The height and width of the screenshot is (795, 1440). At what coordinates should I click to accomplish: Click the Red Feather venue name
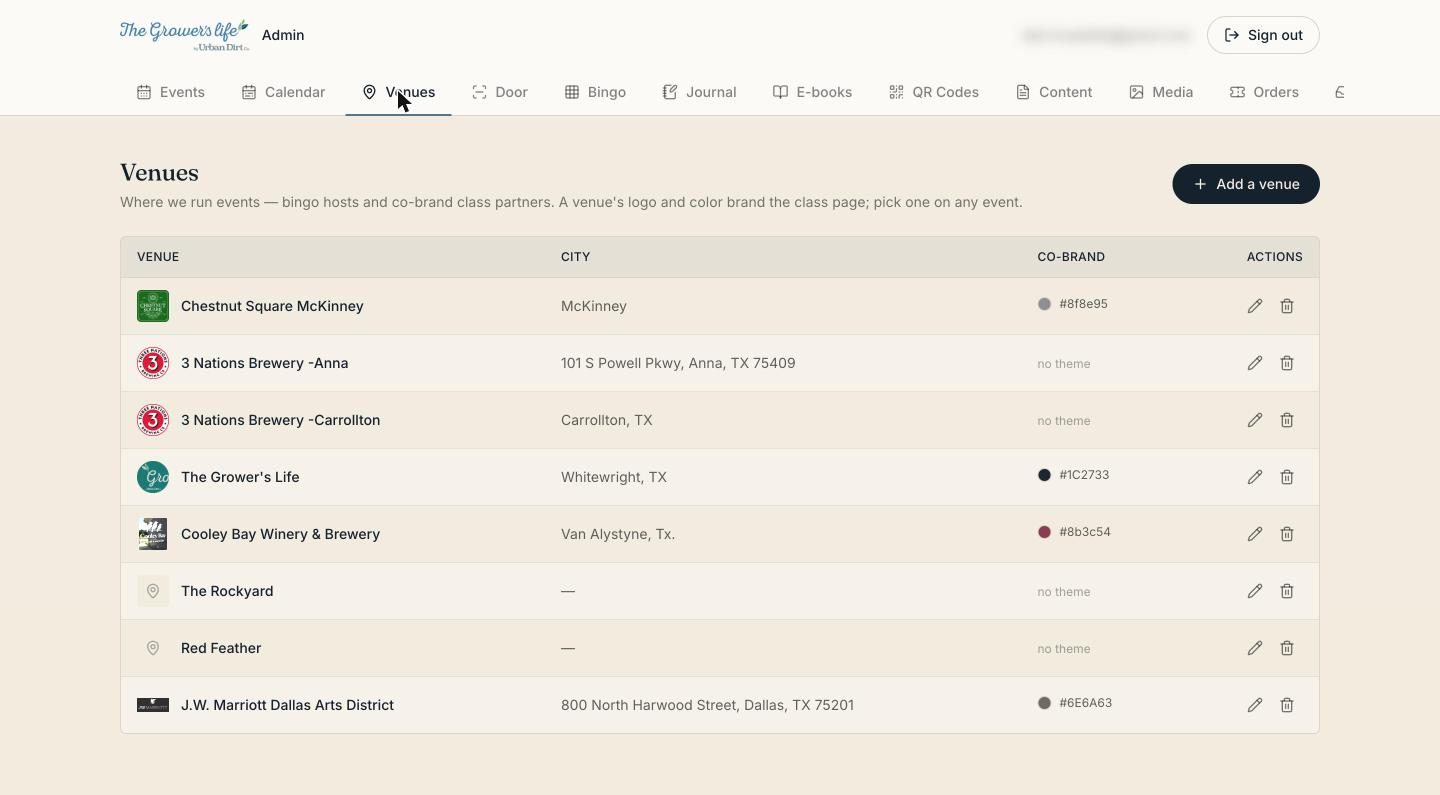tap(221, 648)
